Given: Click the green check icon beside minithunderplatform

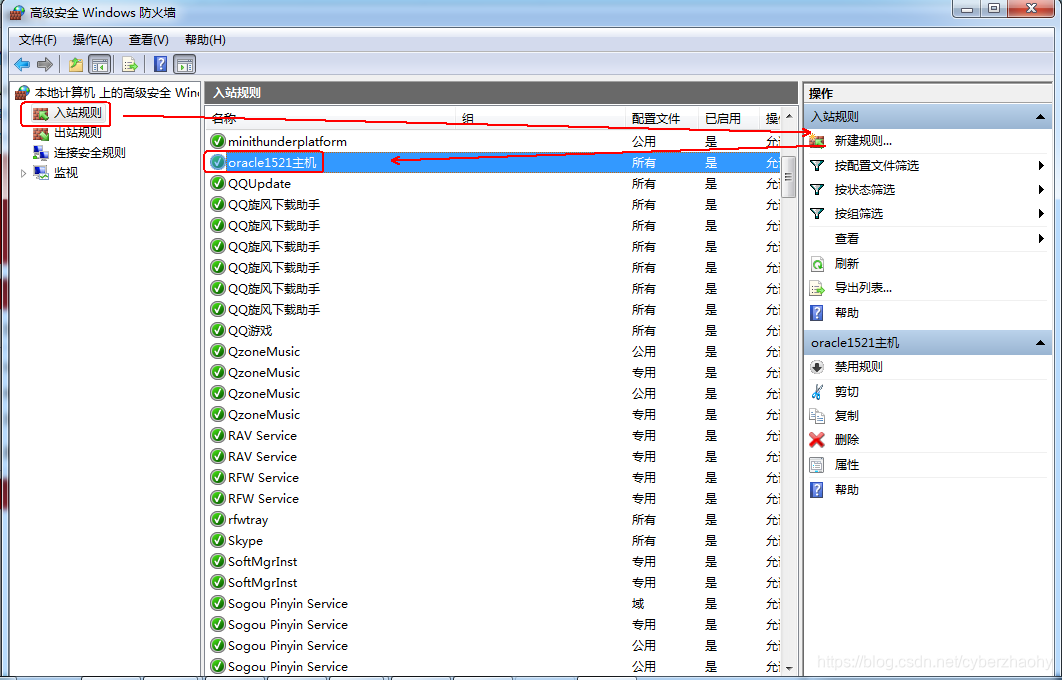Looking at the screenshot, I should pyautogui.click(x=217, y=141).
